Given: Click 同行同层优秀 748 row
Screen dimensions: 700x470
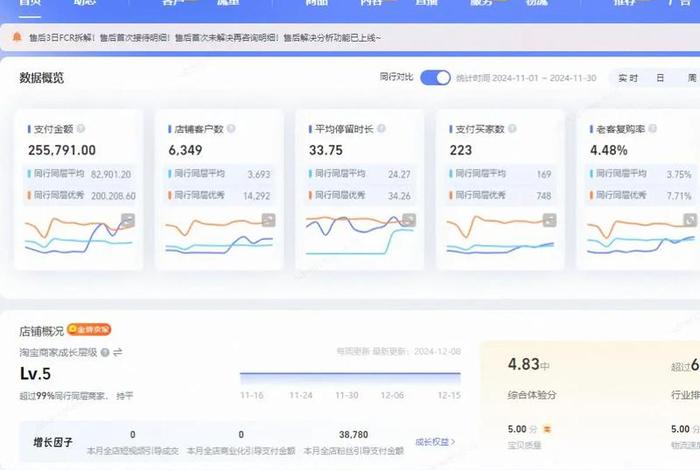Looking at the screenshot, I should click(501, 195).
